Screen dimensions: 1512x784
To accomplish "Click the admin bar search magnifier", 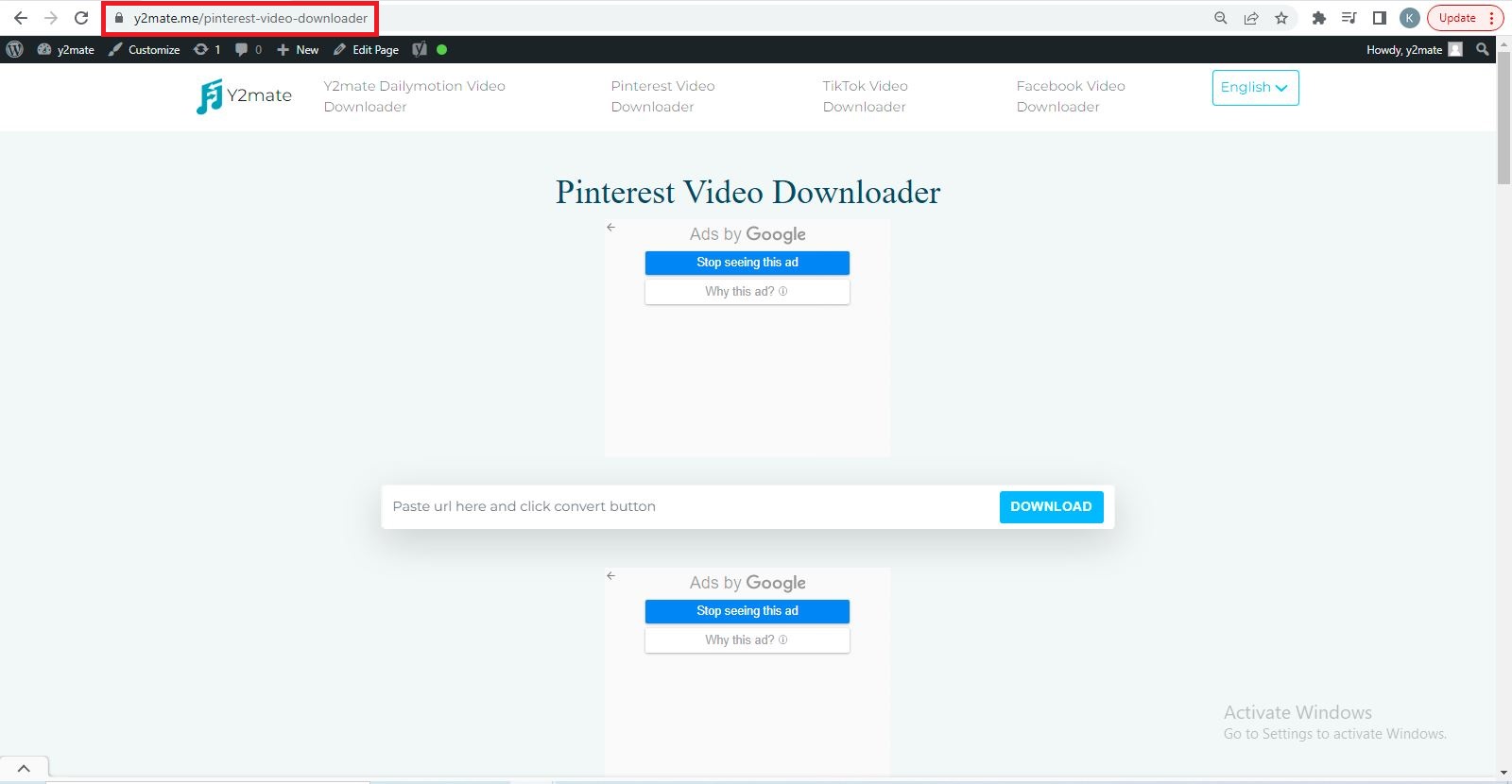I will pos(1483,50).
